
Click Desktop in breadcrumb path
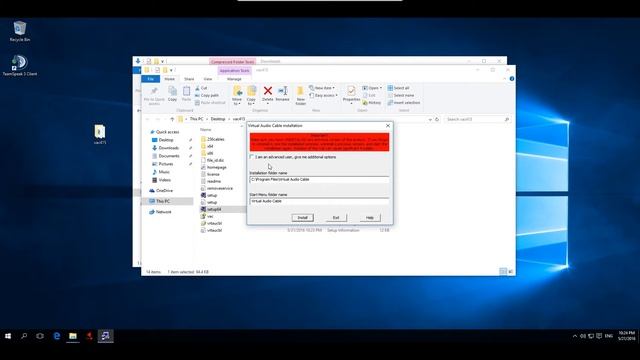(x=218, y=119)
